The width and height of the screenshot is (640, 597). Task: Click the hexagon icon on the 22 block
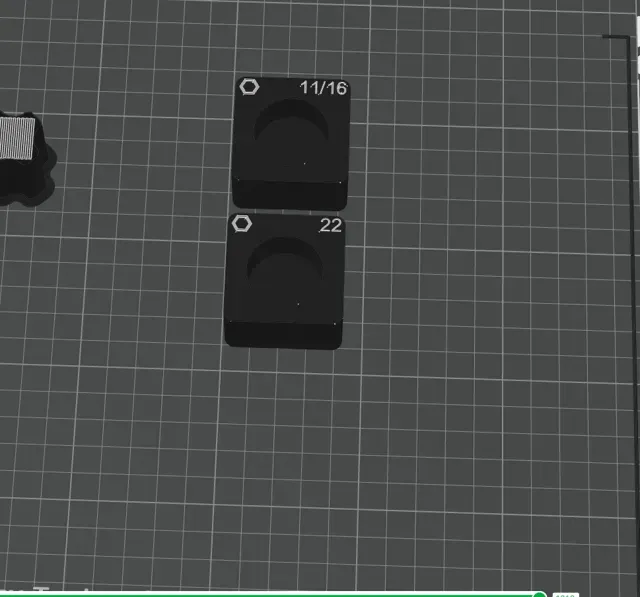pos(242,224)
